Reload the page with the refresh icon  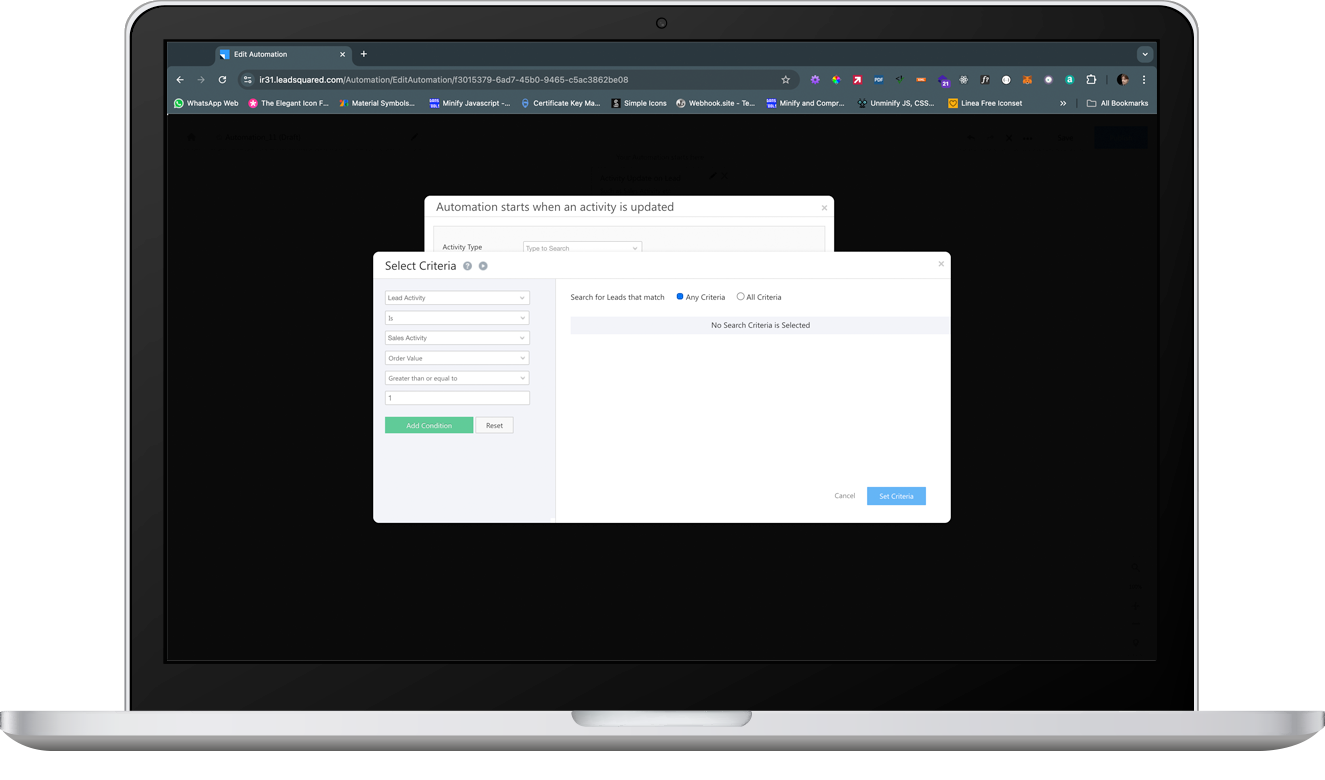[x=222, y=79]
